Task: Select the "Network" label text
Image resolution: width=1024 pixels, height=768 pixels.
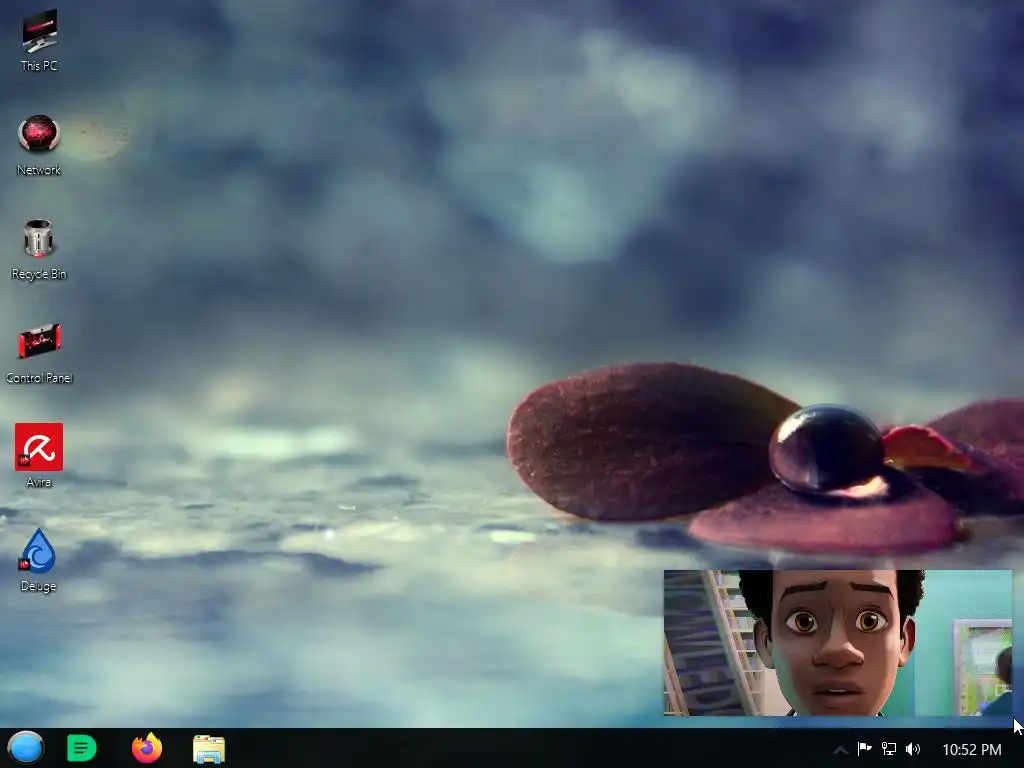Action: tap(39, 170)
